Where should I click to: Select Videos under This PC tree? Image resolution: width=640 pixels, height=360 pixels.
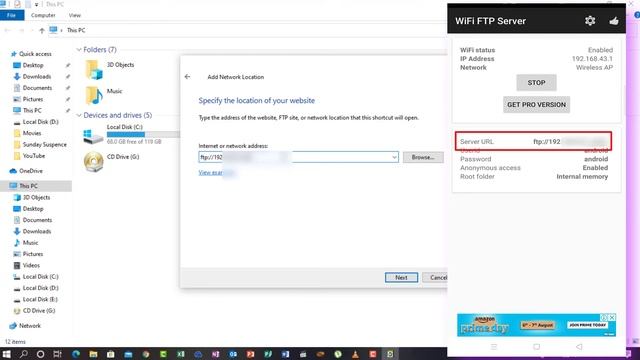click(27, 265)
